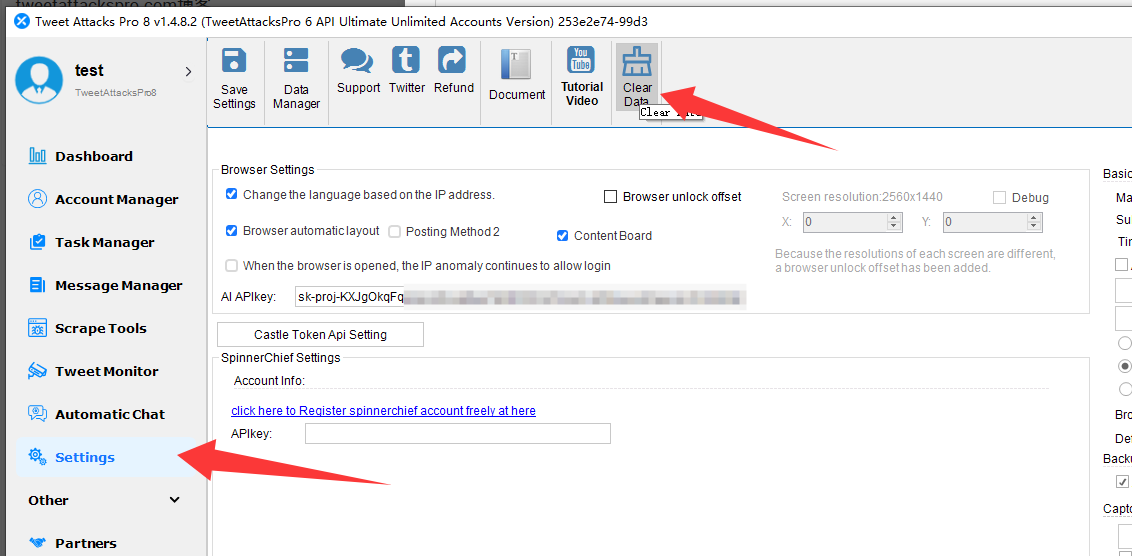This screenshot has height=556, width=1132.
Task: Decrease the Y offset stepper
Action: 1034,227
